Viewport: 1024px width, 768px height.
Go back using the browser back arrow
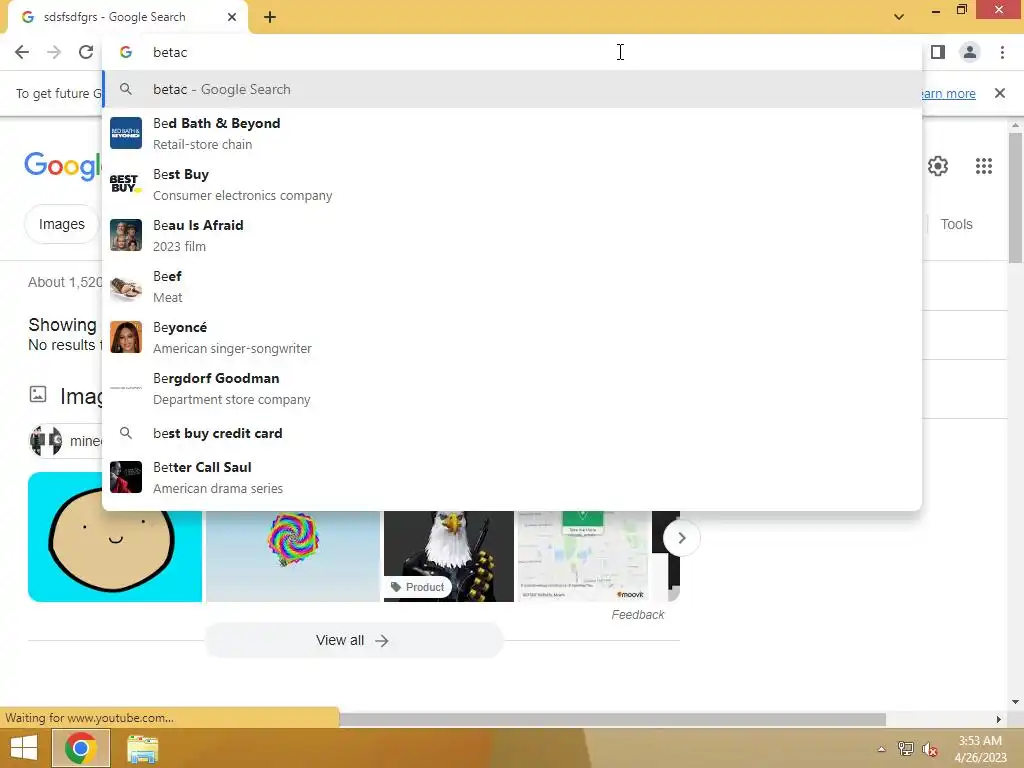pyautogui.click(x=22, y=52)
